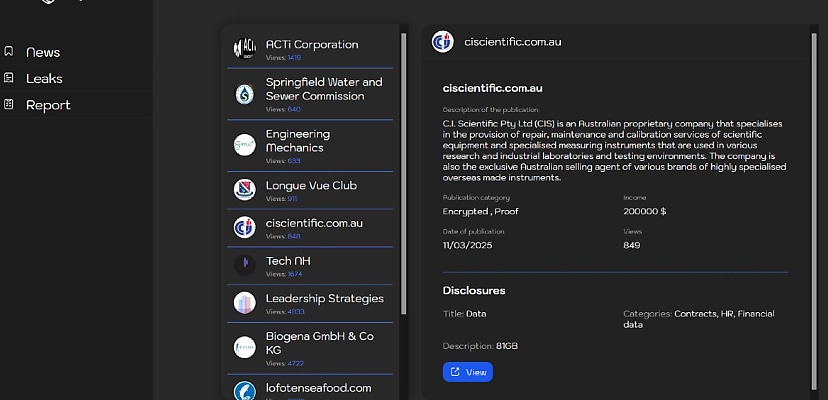Open the News section
This screenshot has height=400, width=828.
(42, 52)
